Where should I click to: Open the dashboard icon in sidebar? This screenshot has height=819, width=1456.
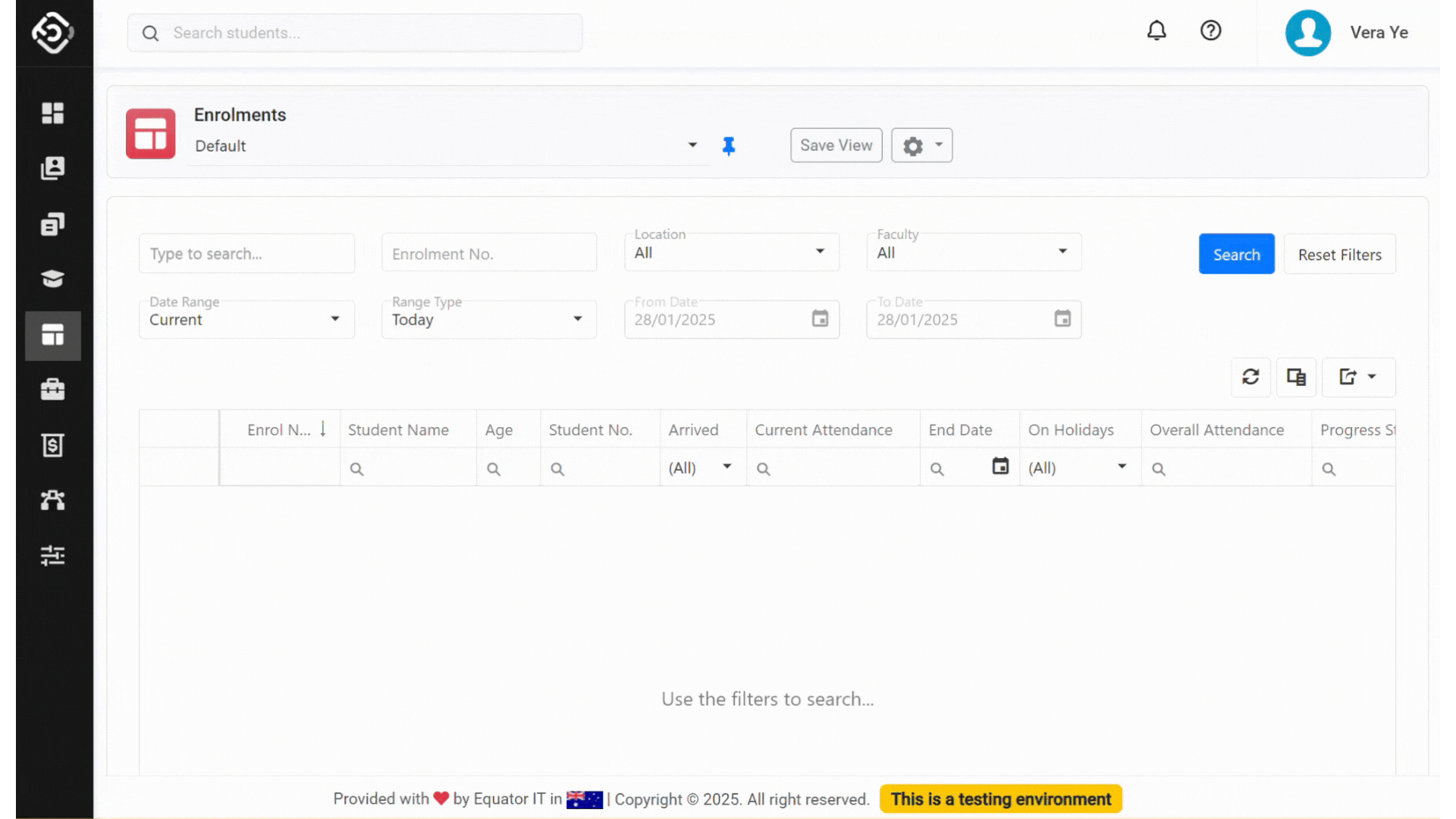tap(52, 113)
